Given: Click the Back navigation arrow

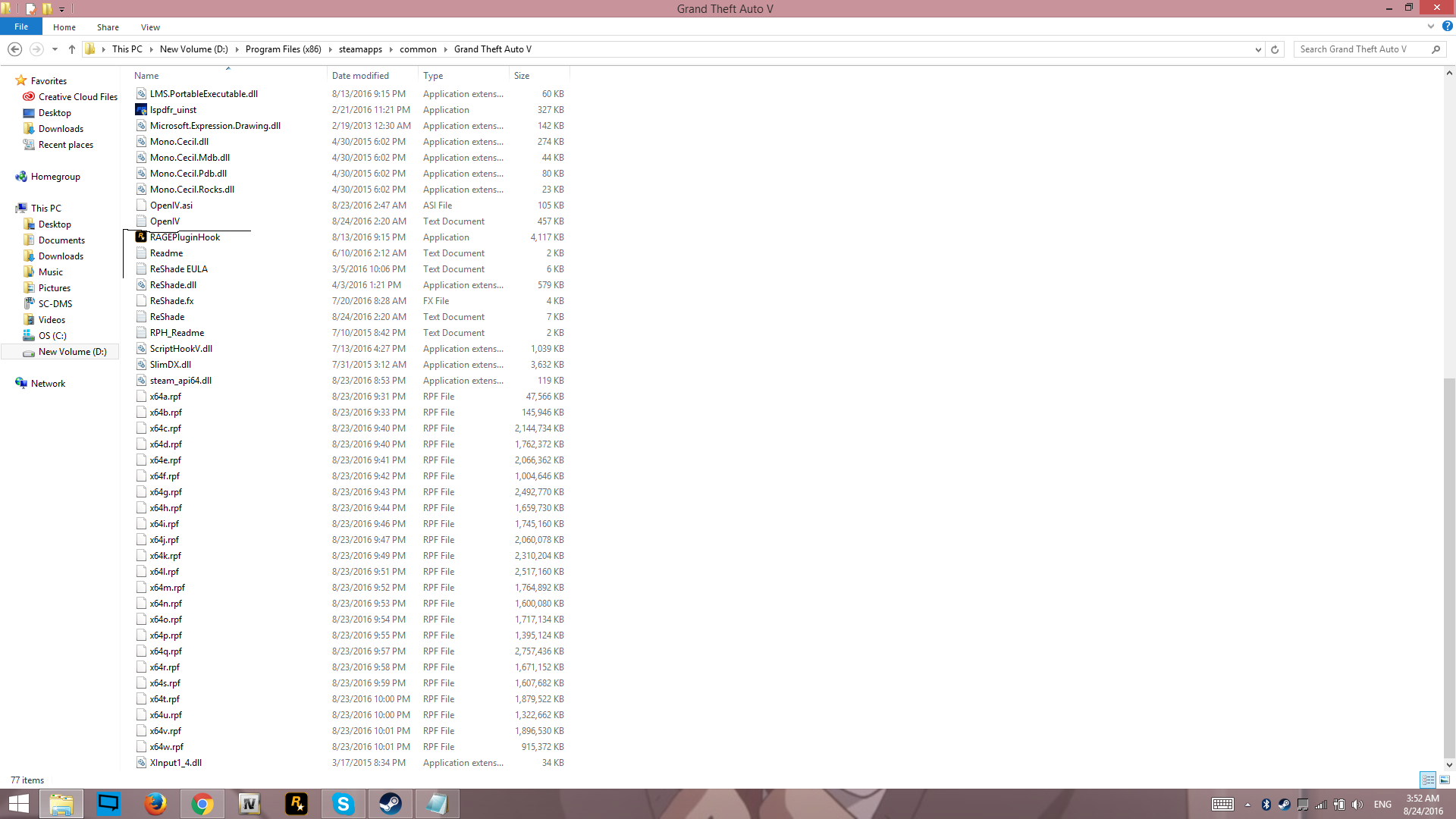Looking at the screenshot, I should coord(14,49).
